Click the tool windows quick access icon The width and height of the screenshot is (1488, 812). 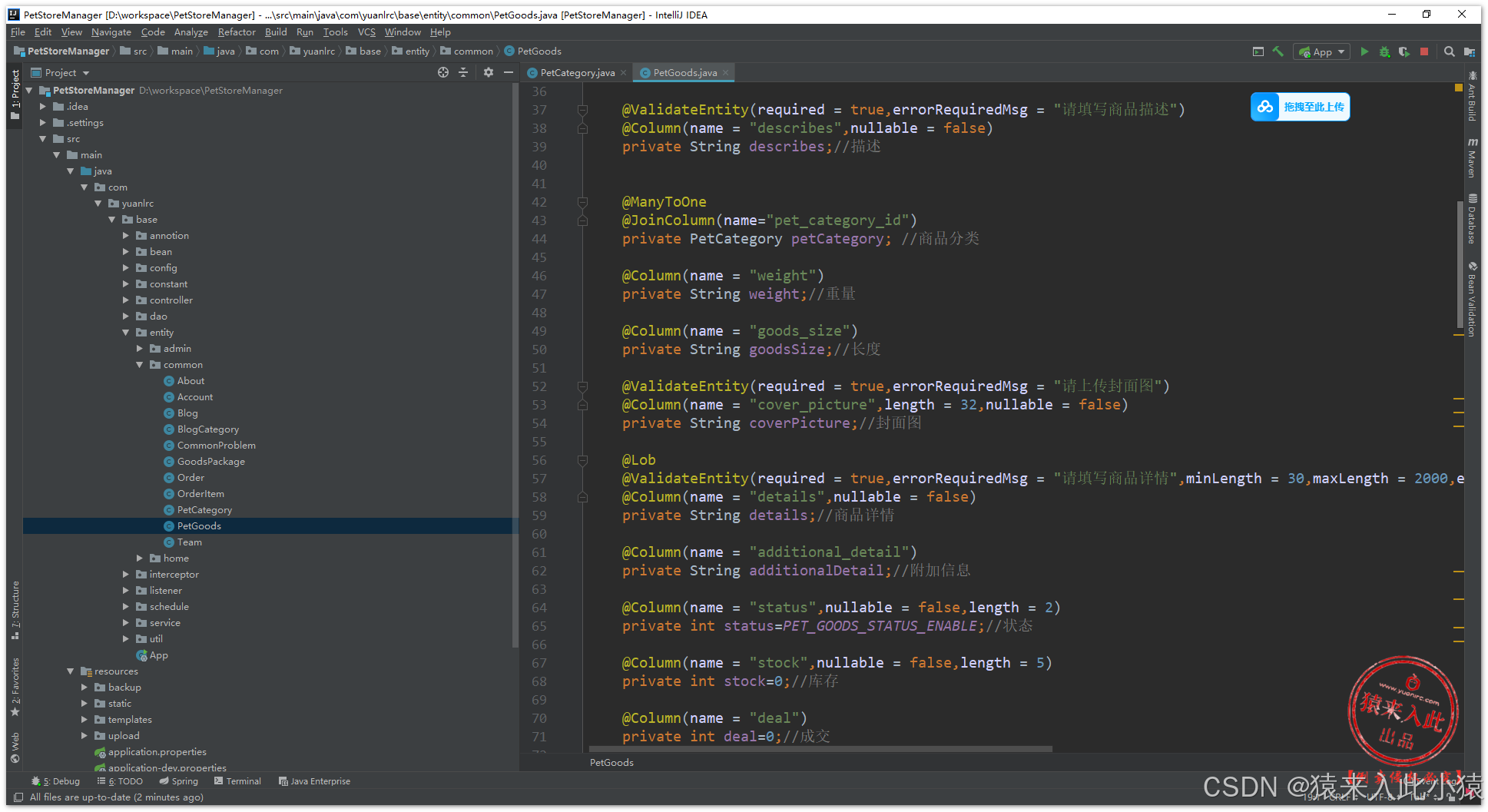[18, 797]
